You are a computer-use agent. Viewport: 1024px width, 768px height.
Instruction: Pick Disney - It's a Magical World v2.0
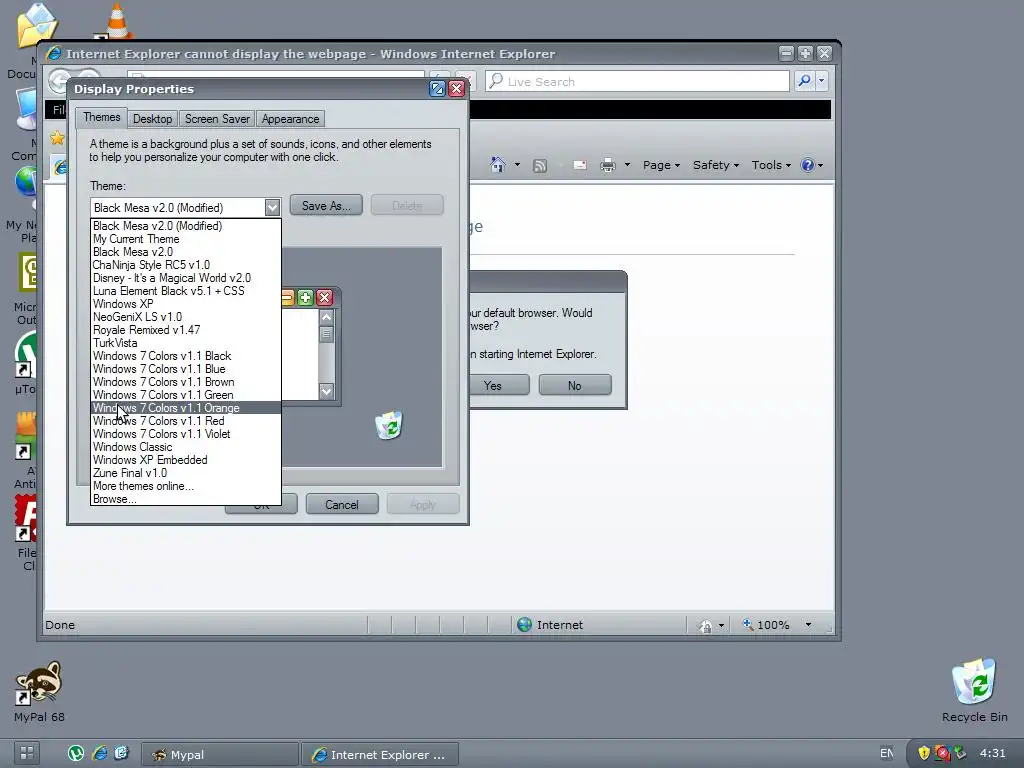pyautogui.click(x=185, y=278)
